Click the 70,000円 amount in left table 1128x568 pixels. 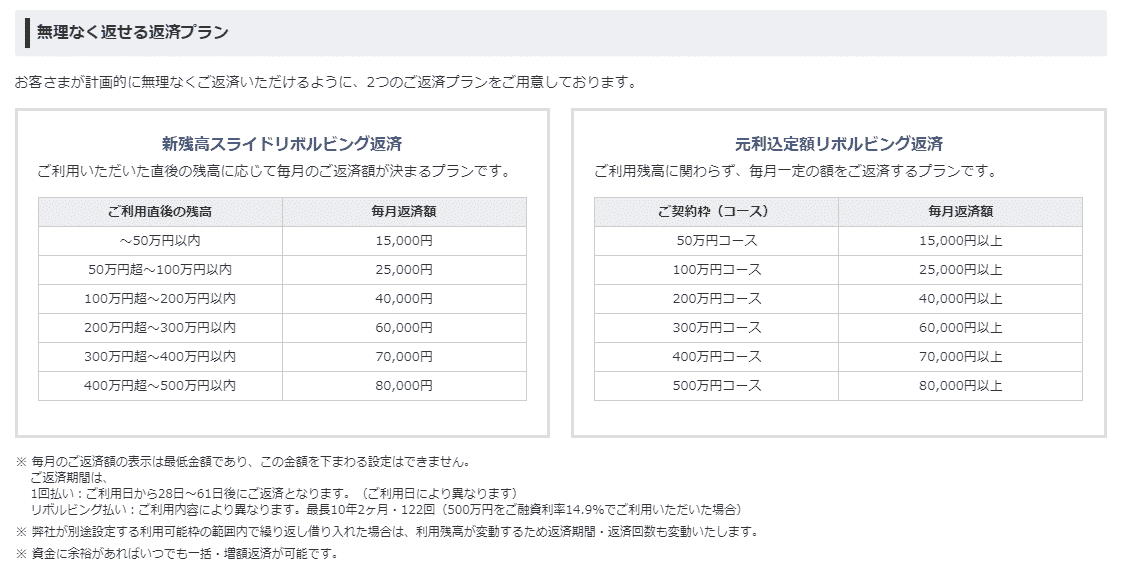point(404,357)
